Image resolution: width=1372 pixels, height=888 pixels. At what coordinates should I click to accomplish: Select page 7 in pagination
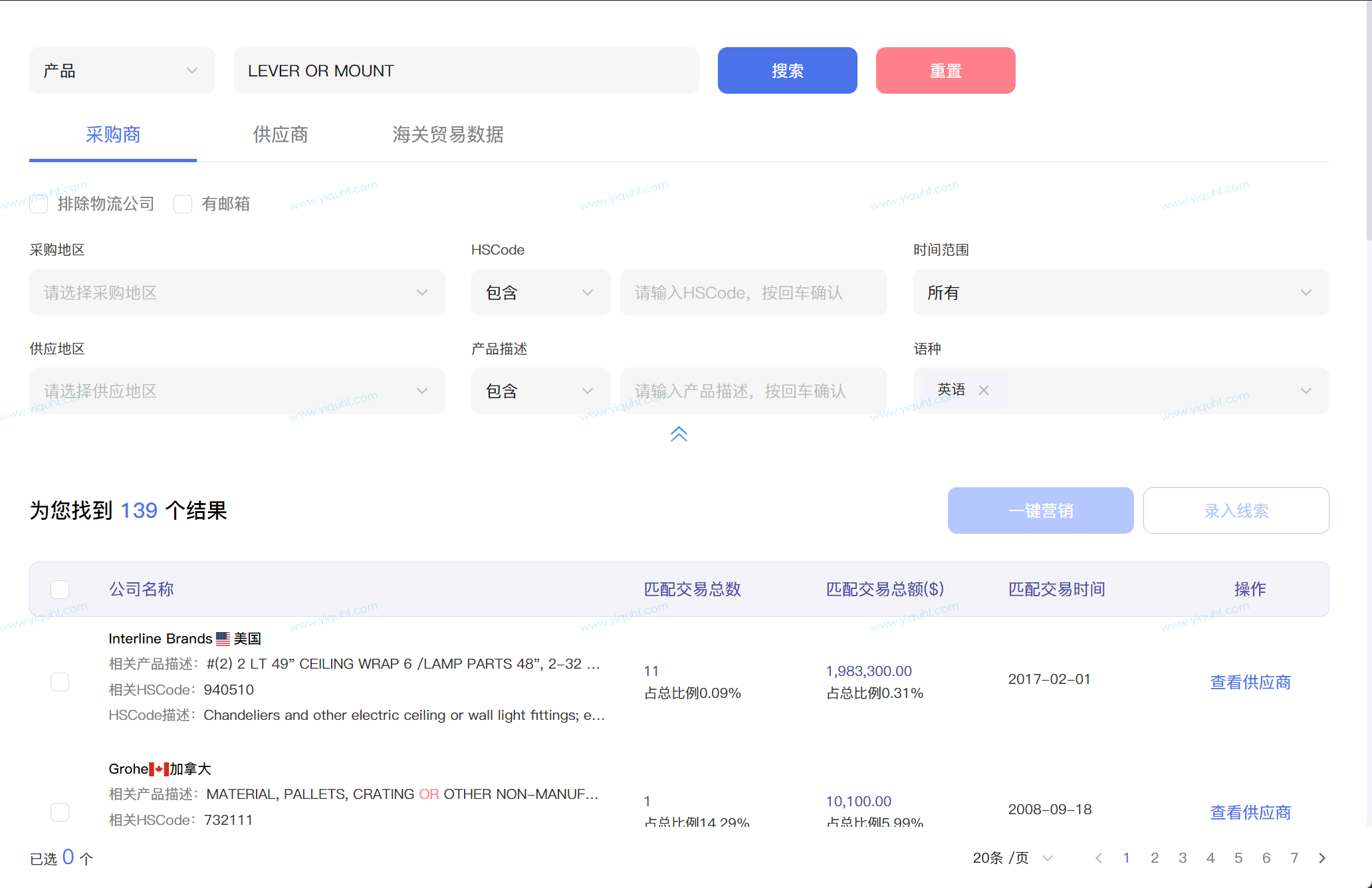(x=1294, y=858)
